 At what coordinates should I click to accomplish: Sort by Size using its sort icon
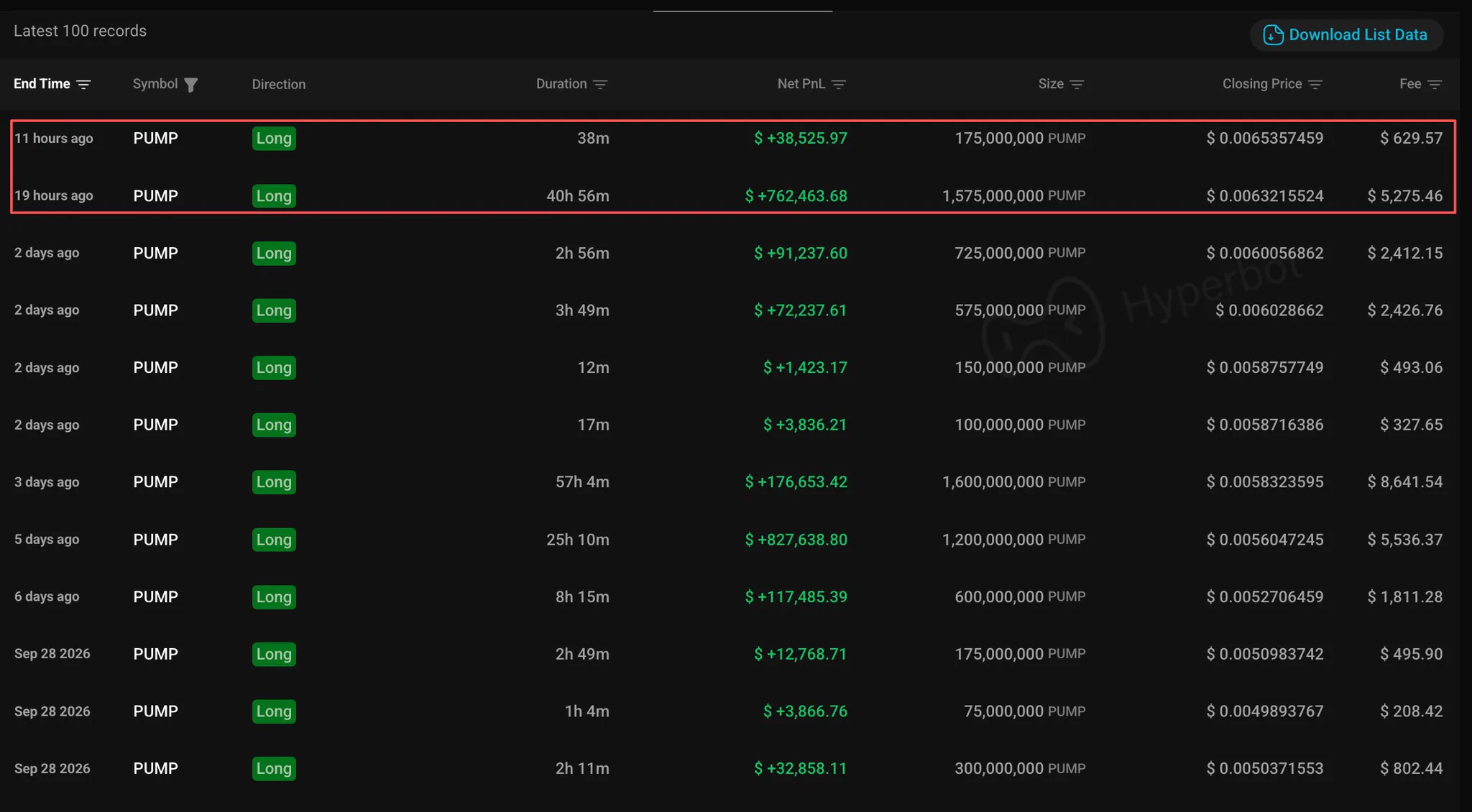1077,85
